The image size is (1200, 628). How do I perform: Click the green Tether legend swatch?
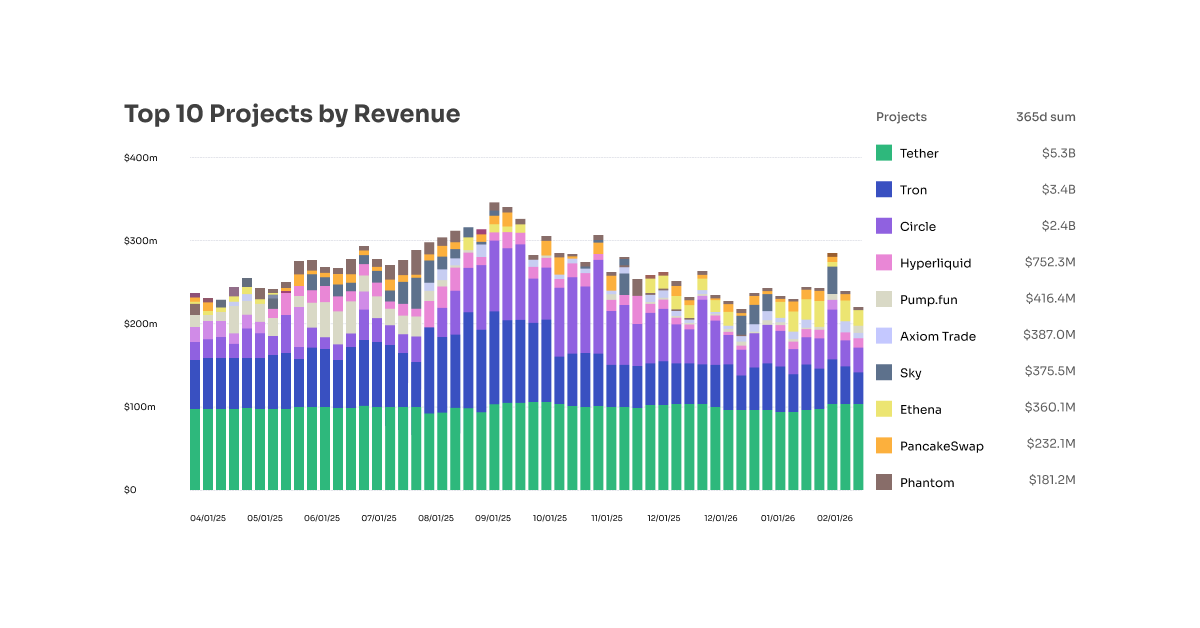click(883, 153)
